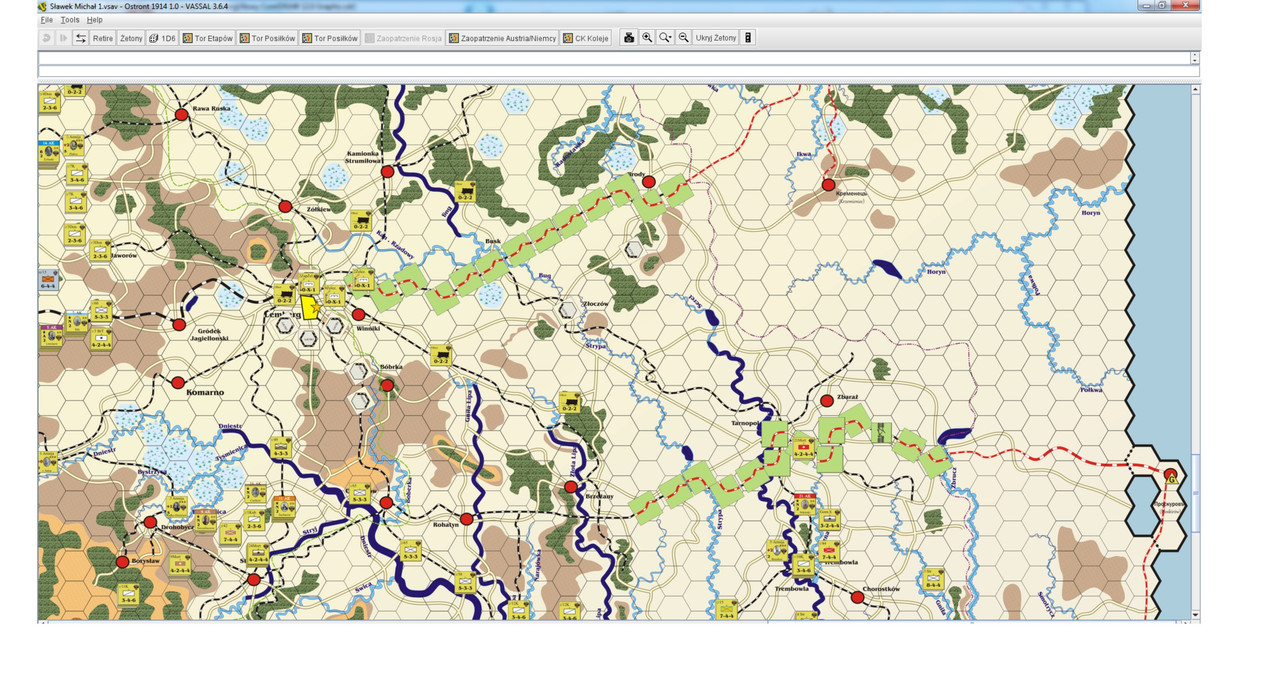Open the Tools menu

click(70, 20)
